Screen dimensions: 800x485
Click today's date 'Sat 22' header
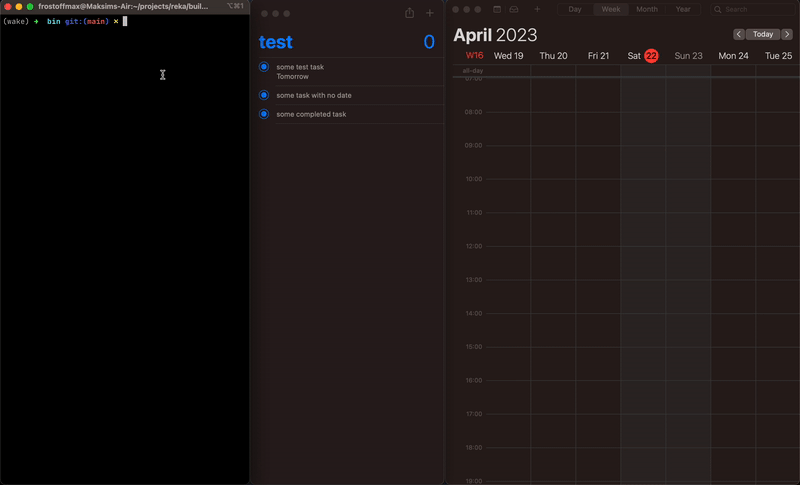(643, 56)
